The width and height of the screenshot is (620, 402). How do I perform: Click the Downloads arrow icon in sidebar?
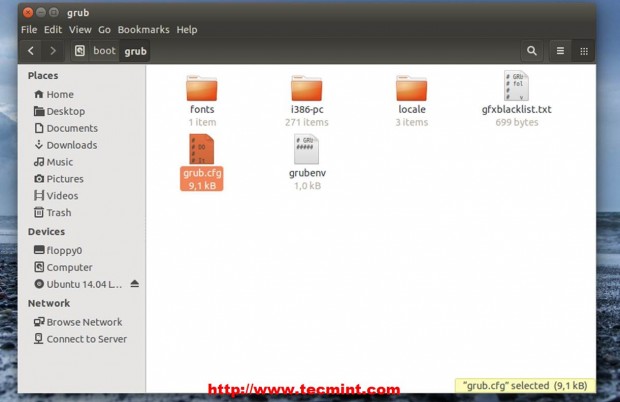coord(39,145)
